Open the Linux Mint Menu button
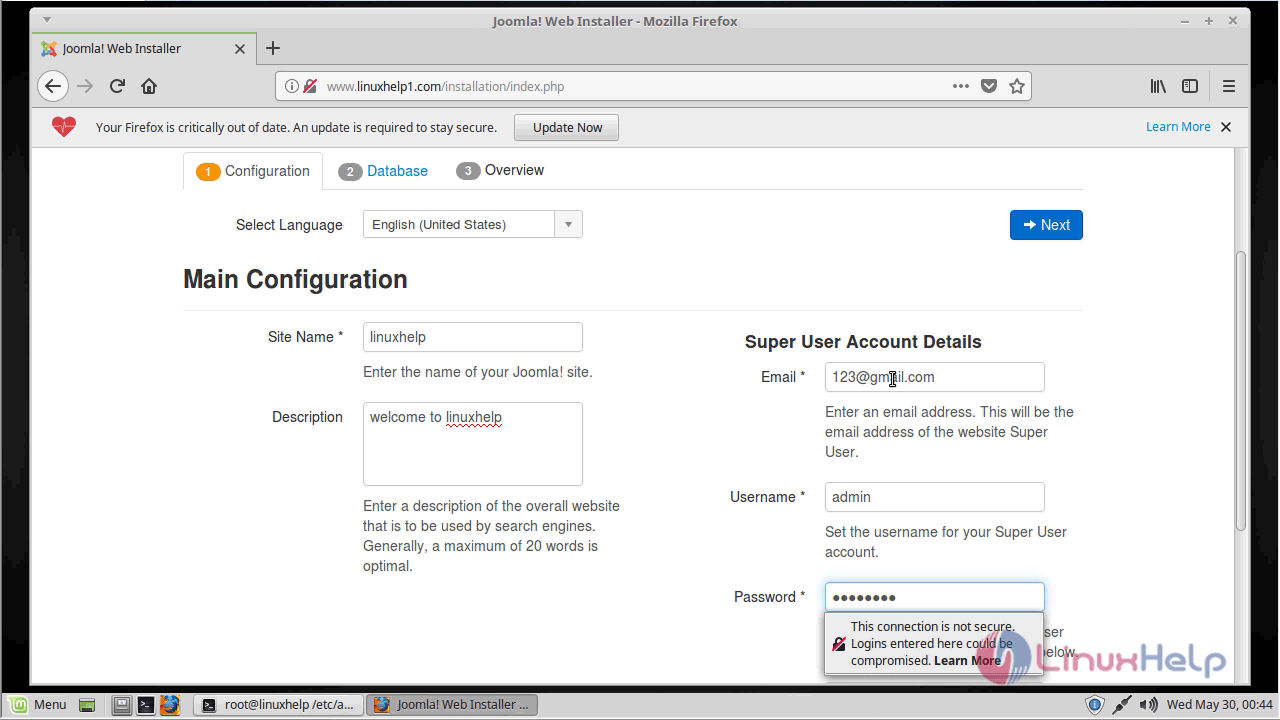Viewport: 1280px width, 720px height. tap(38, 704)
